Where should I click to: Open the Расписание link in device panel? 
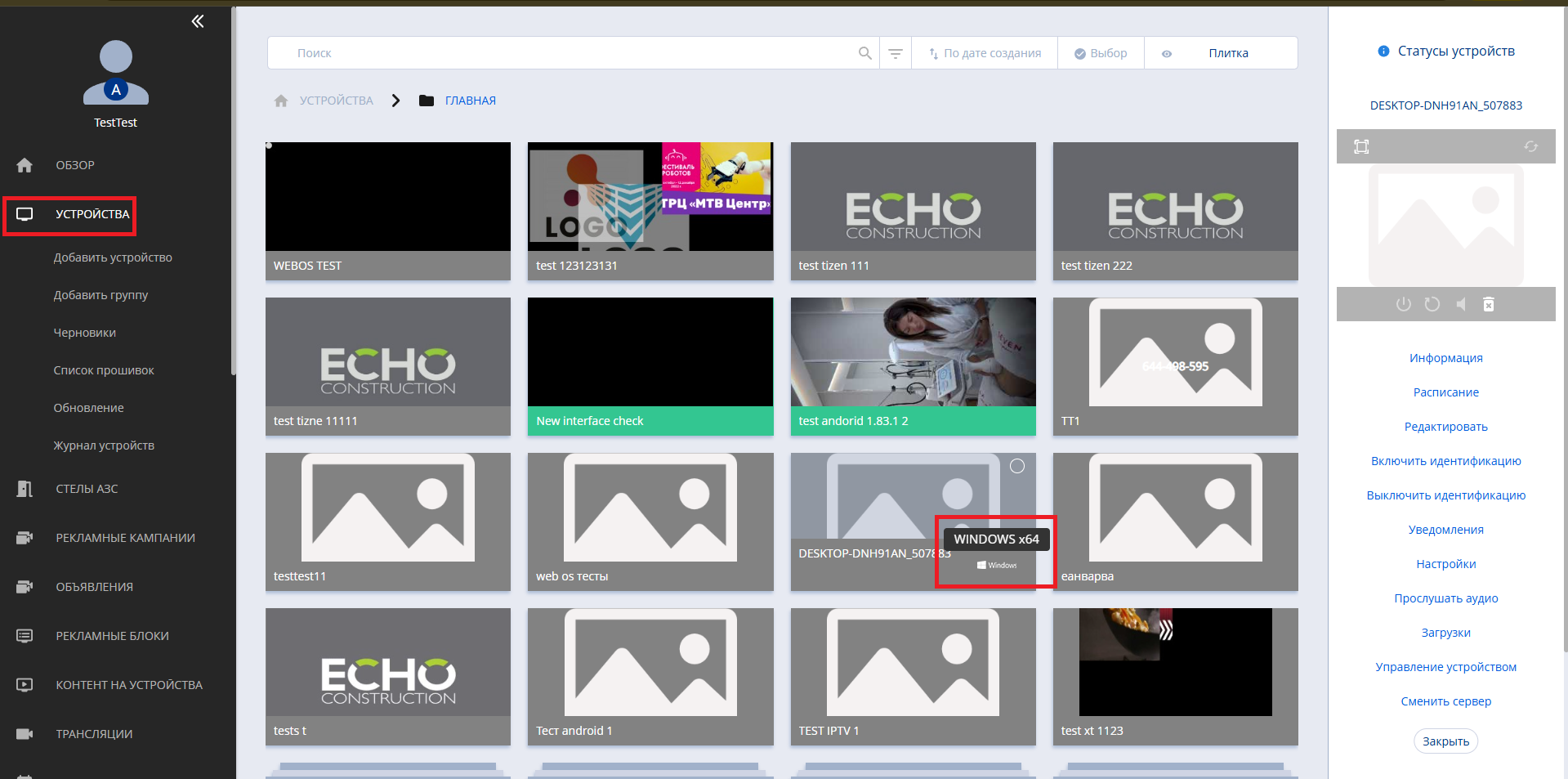coord(1445,392)
